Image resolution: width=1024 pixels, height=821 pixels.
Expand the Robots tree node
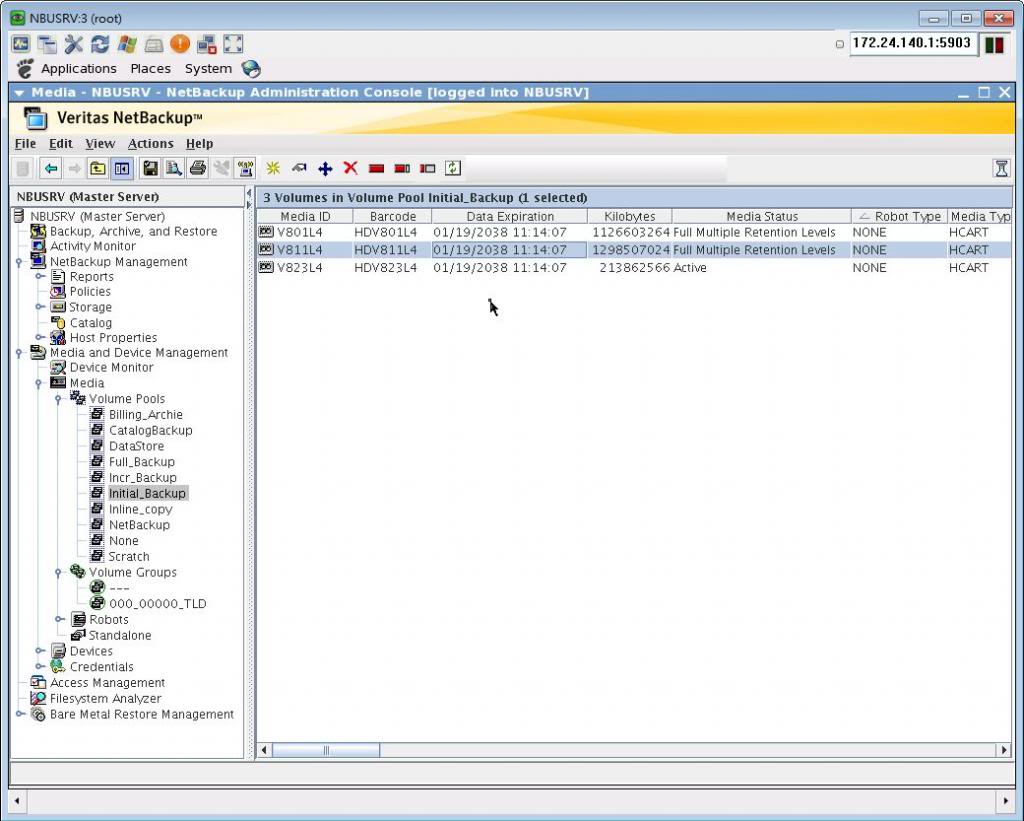click(59, 619)
